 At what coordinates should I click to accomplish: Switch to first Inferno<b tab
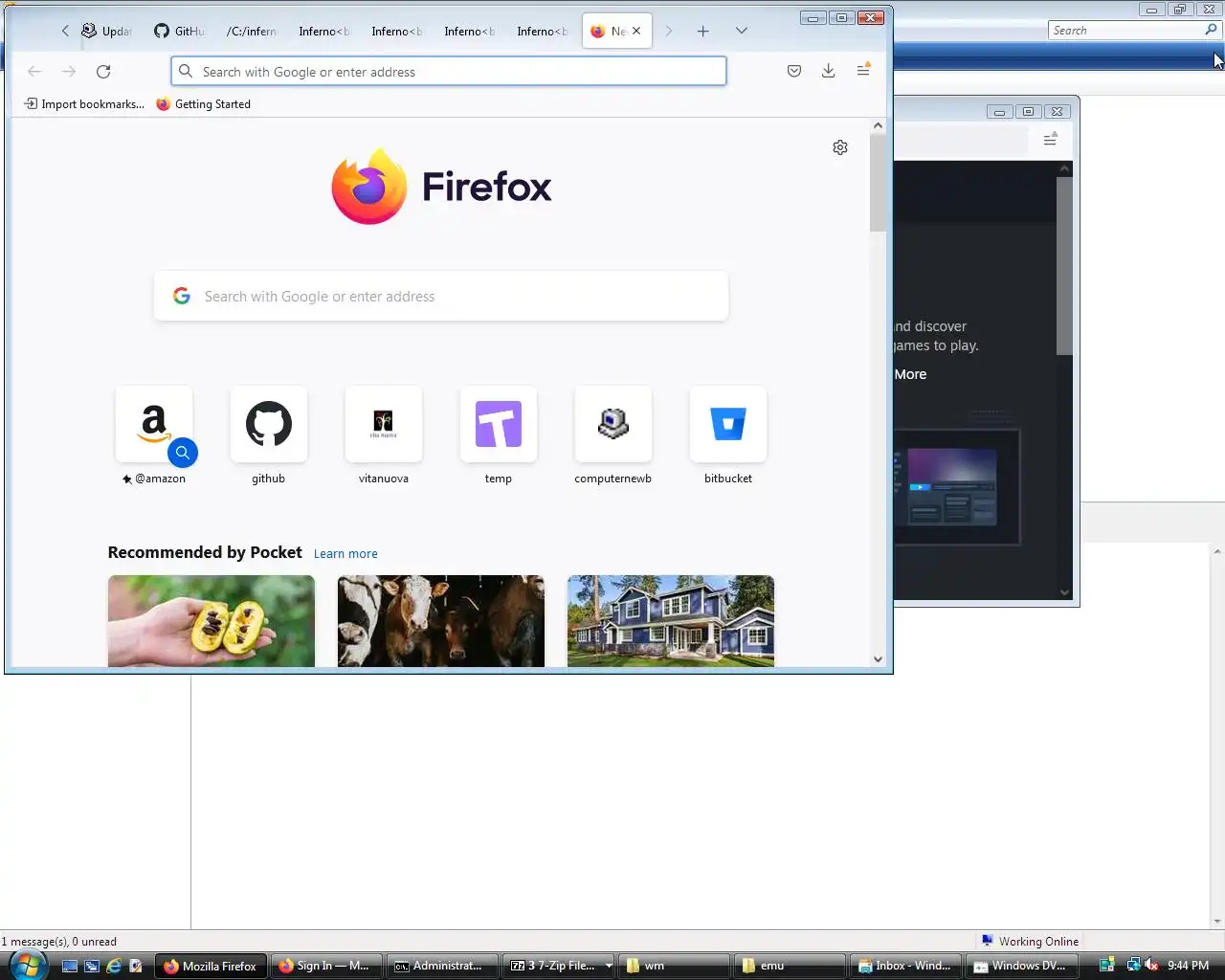(324, 31)
